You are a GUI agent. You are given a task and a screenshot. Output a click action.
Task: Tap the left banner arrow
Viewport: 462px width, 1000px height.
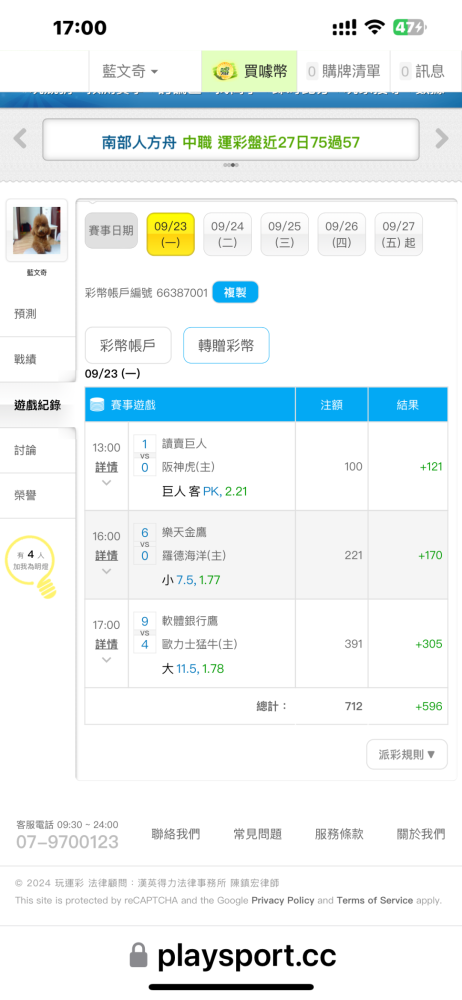20,138
